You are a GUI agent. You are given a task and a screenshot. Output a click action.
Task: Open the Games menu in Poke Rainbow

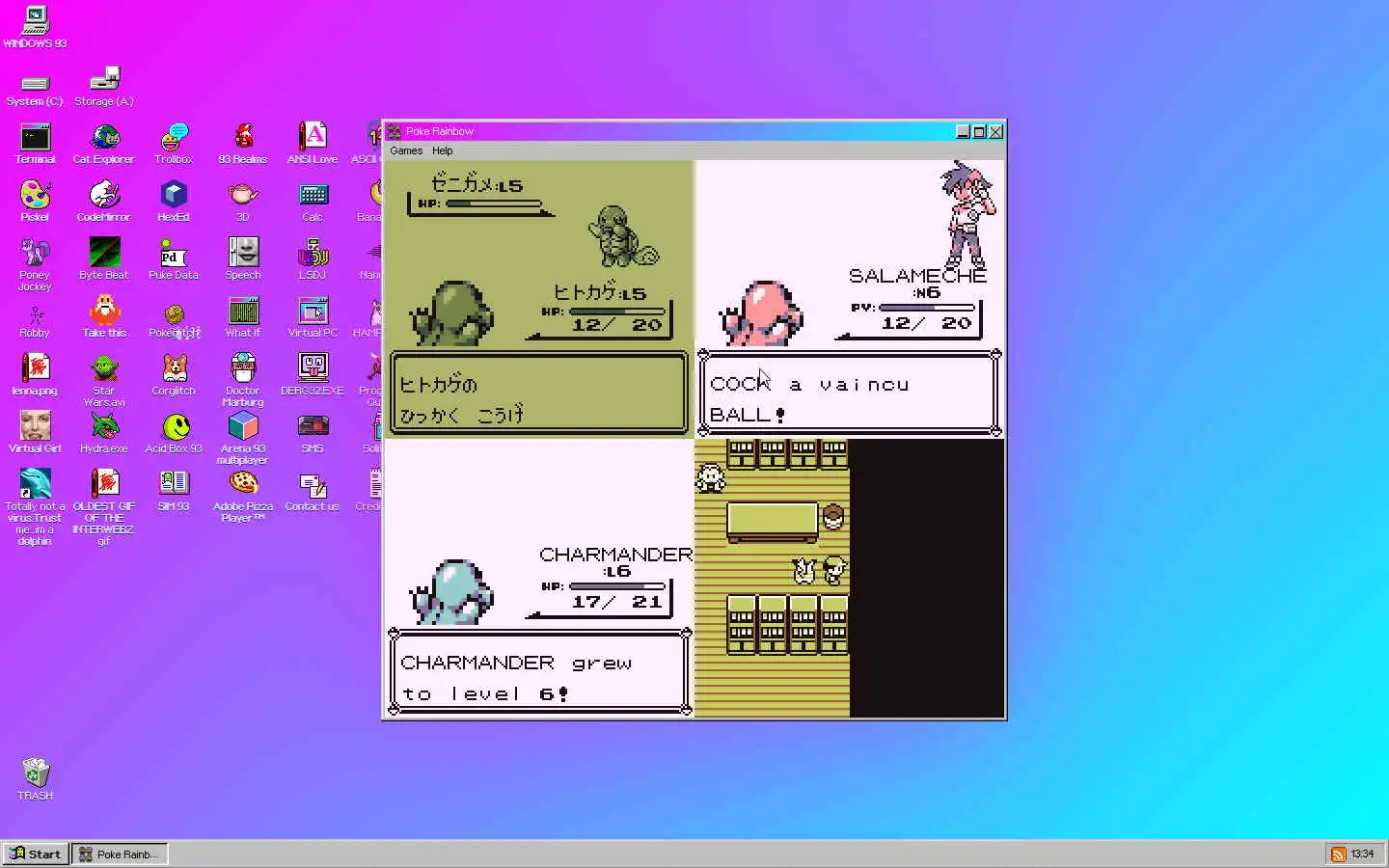[406, 150]
